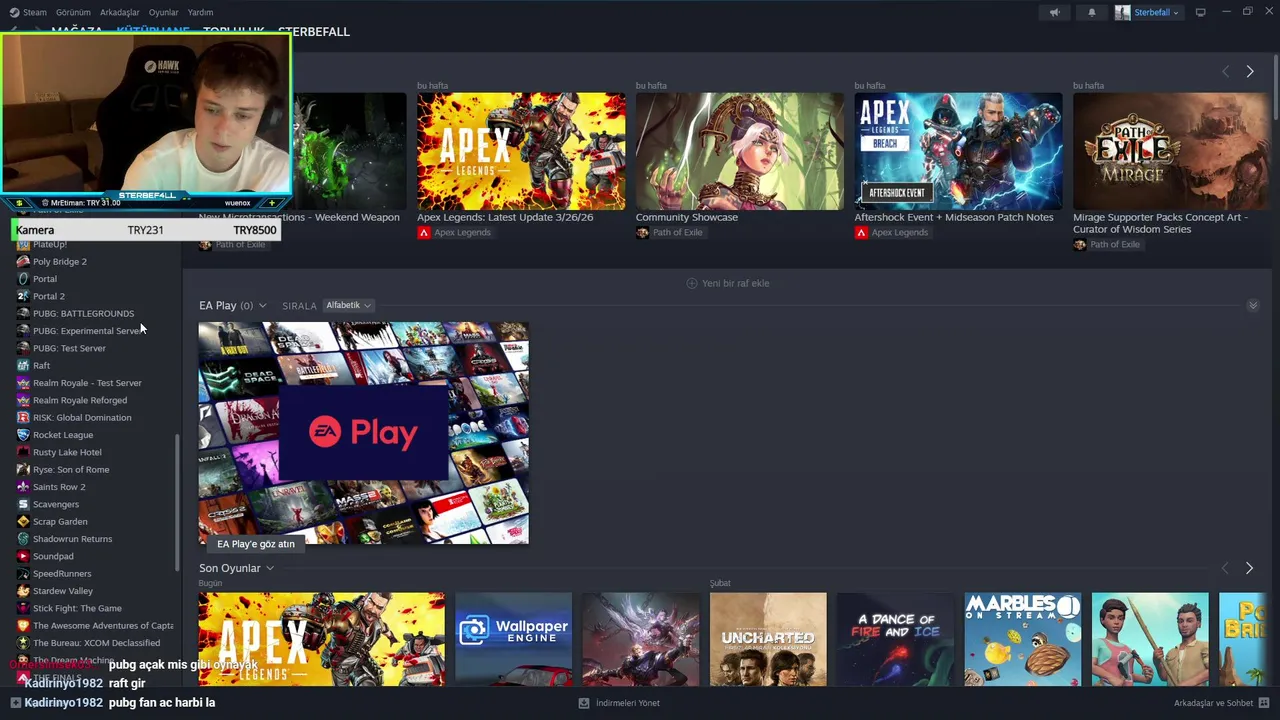1280x720 pixels.
Task: Open the Yardım menu
Action: 200,12
